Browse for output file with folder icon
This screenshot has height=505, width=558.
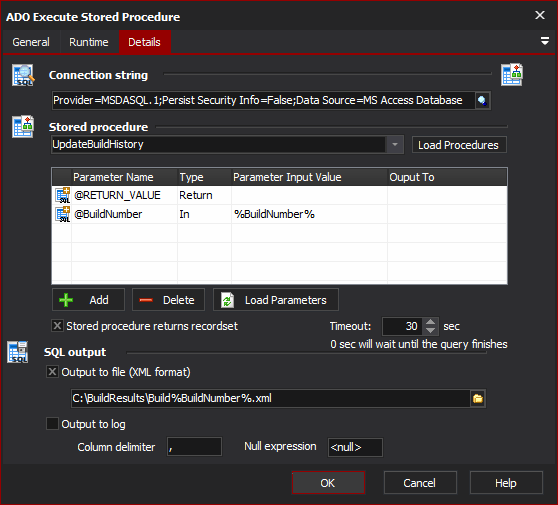[478, 398]
